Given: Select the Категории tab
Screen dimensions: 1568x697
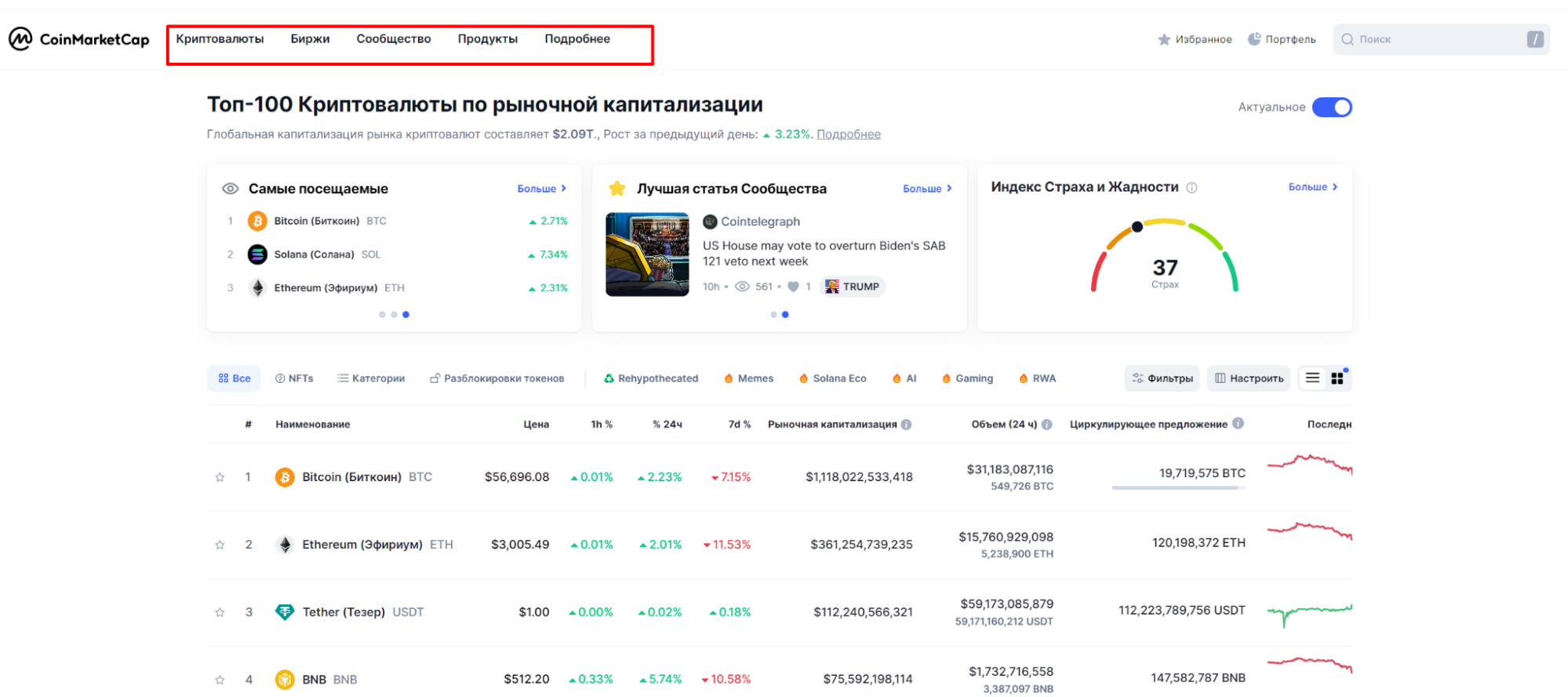Looking at the screenshot, I should 371,378.
